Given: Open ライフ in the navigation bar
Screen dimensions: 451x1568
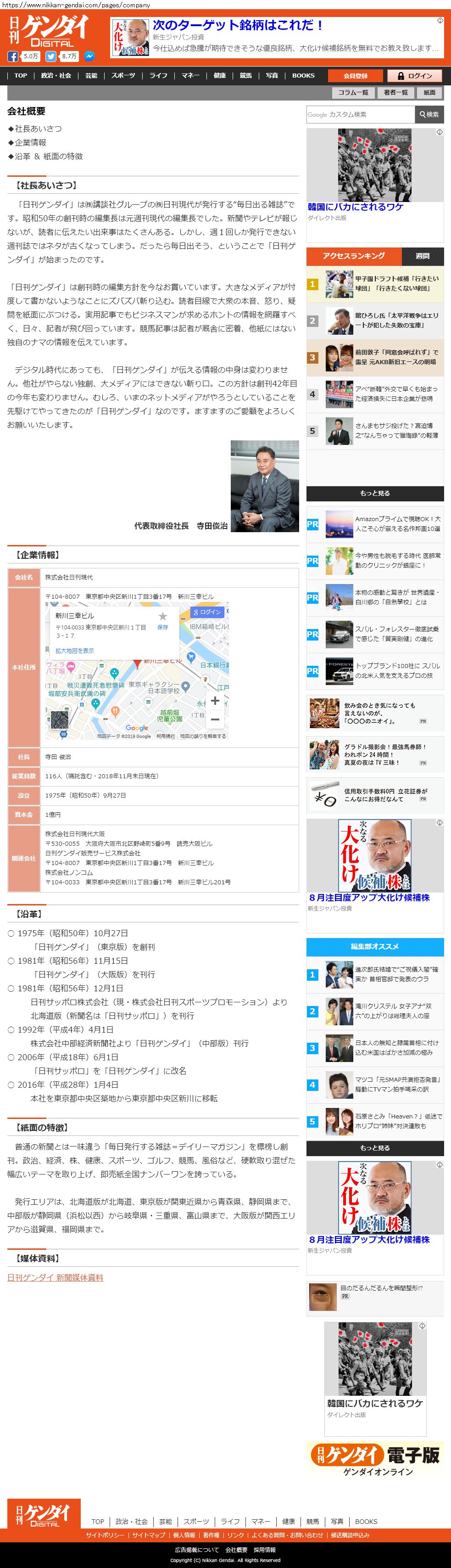Looking at the screenshot, I should 158,75.
